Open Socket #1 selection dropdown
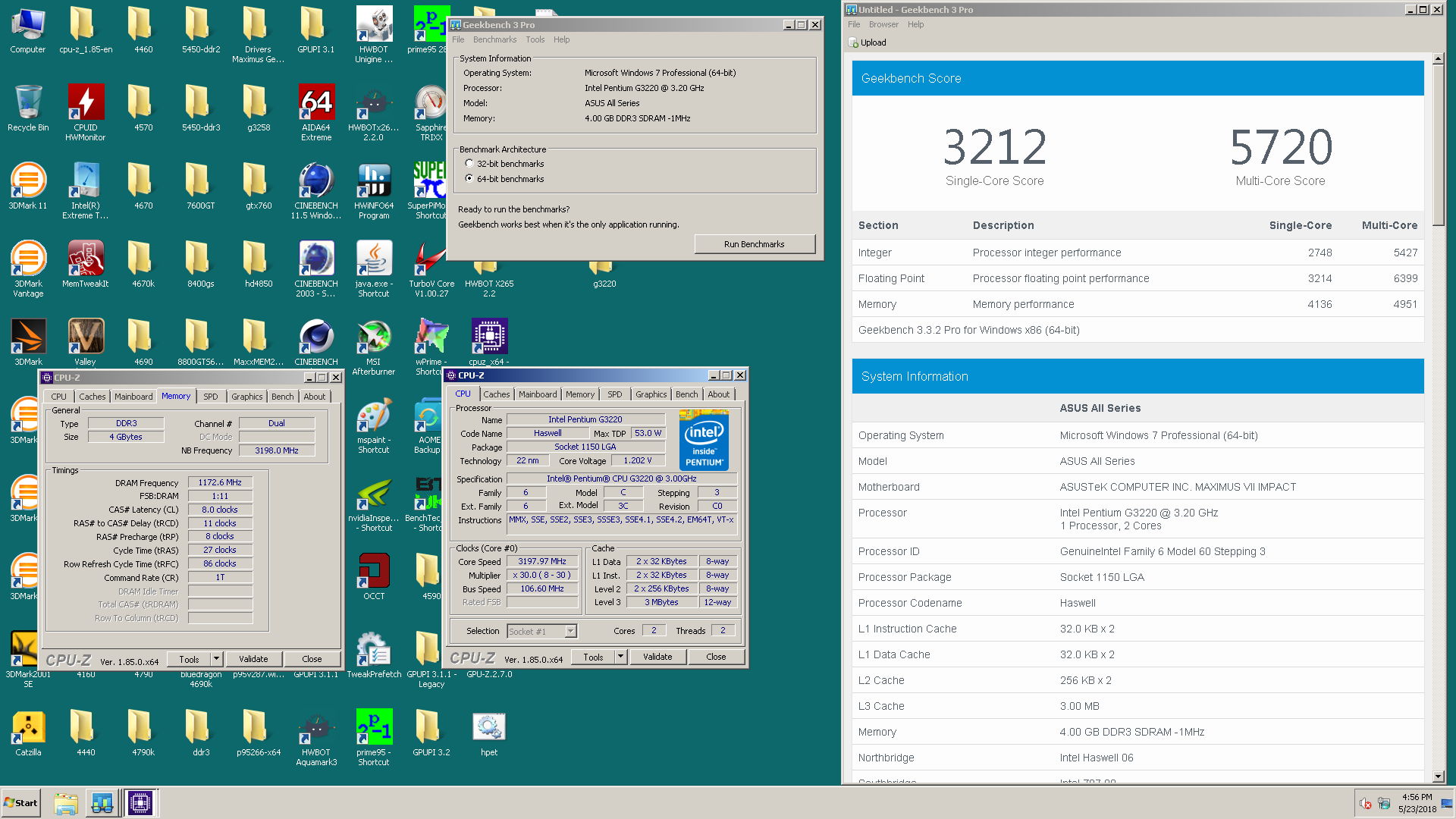Screen dimensions: 1456x819 (x=541, y=631)
